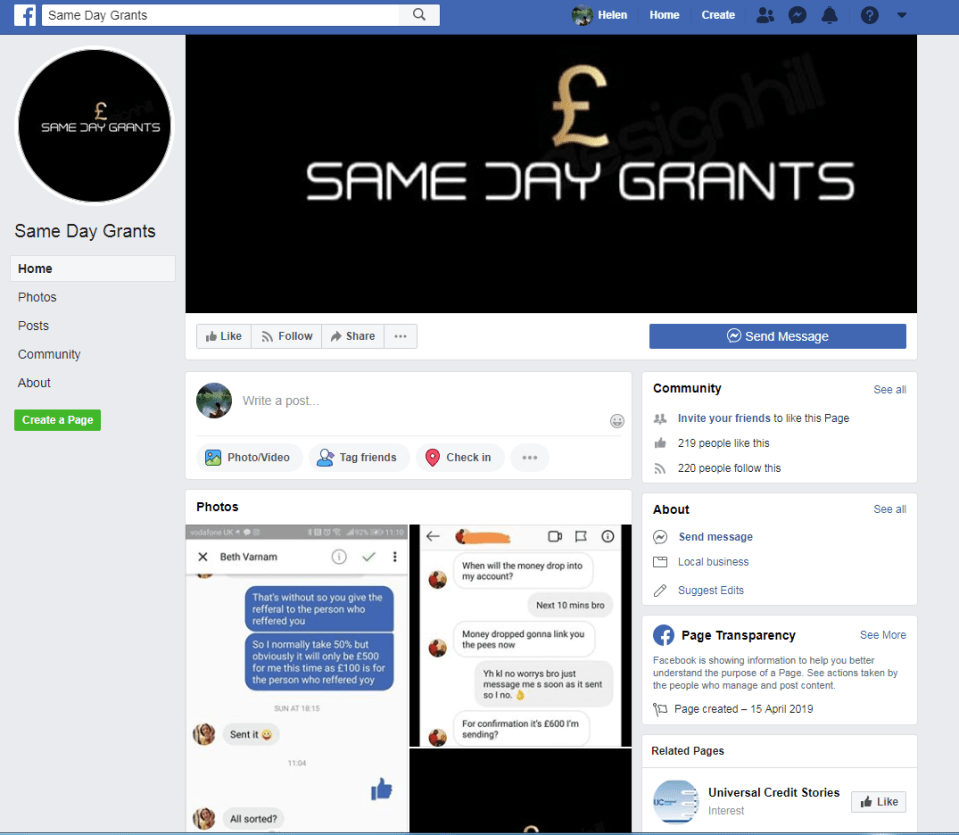This screenshot has width=959, height=835.
Task: Open Helen's profile in top bar
Action: (599, 15)
